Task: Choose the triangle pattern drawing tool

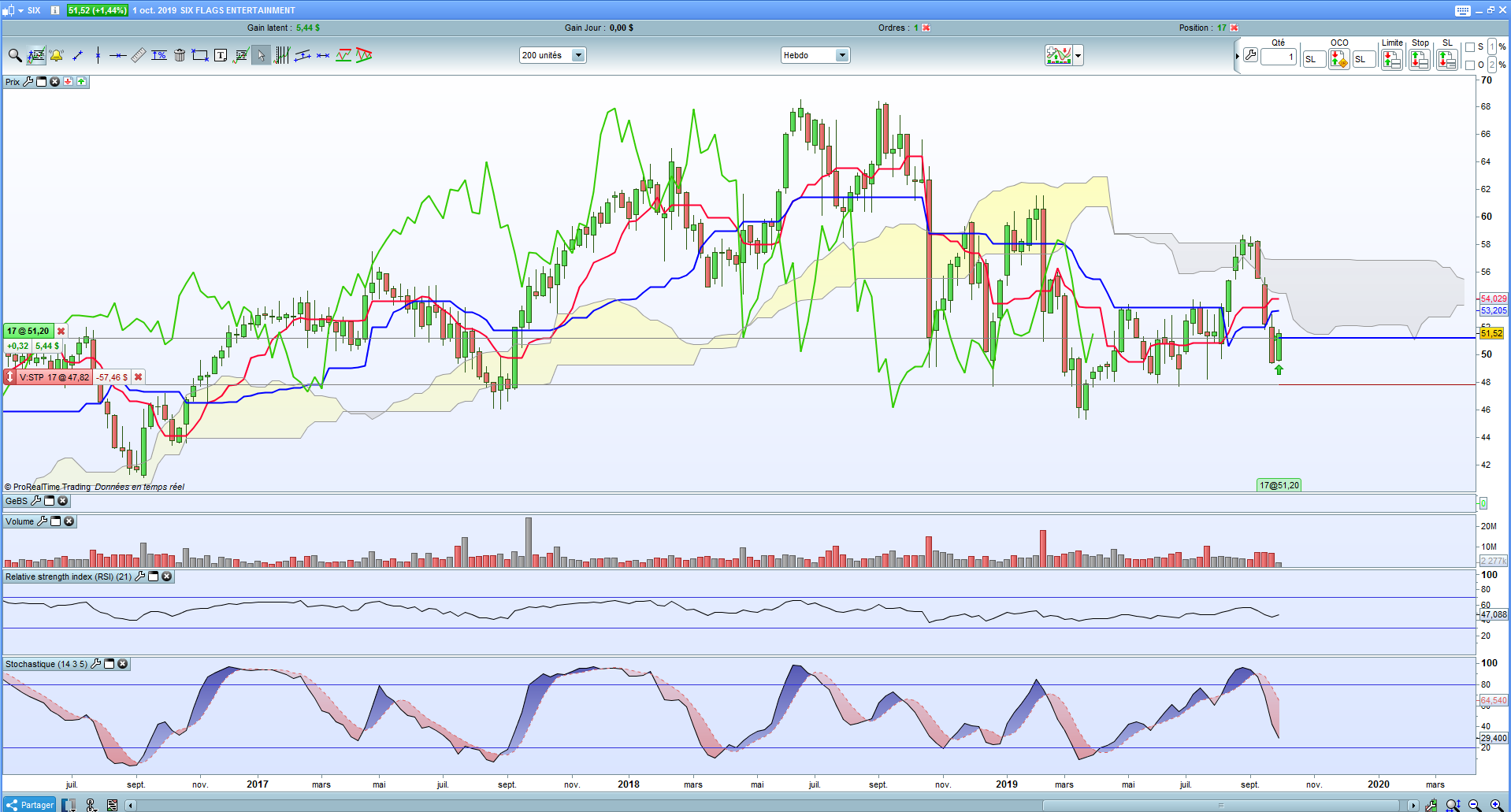Action: click(x=364, y=55)
